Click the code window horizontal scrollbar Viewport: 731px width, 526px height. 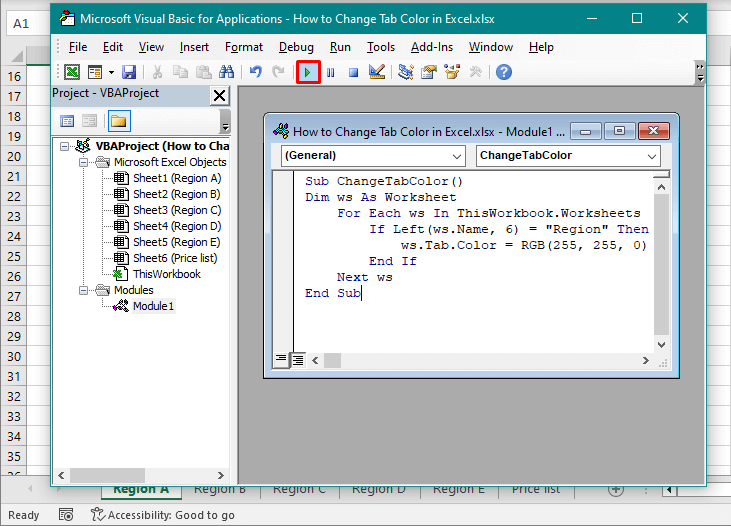[480, 359]
